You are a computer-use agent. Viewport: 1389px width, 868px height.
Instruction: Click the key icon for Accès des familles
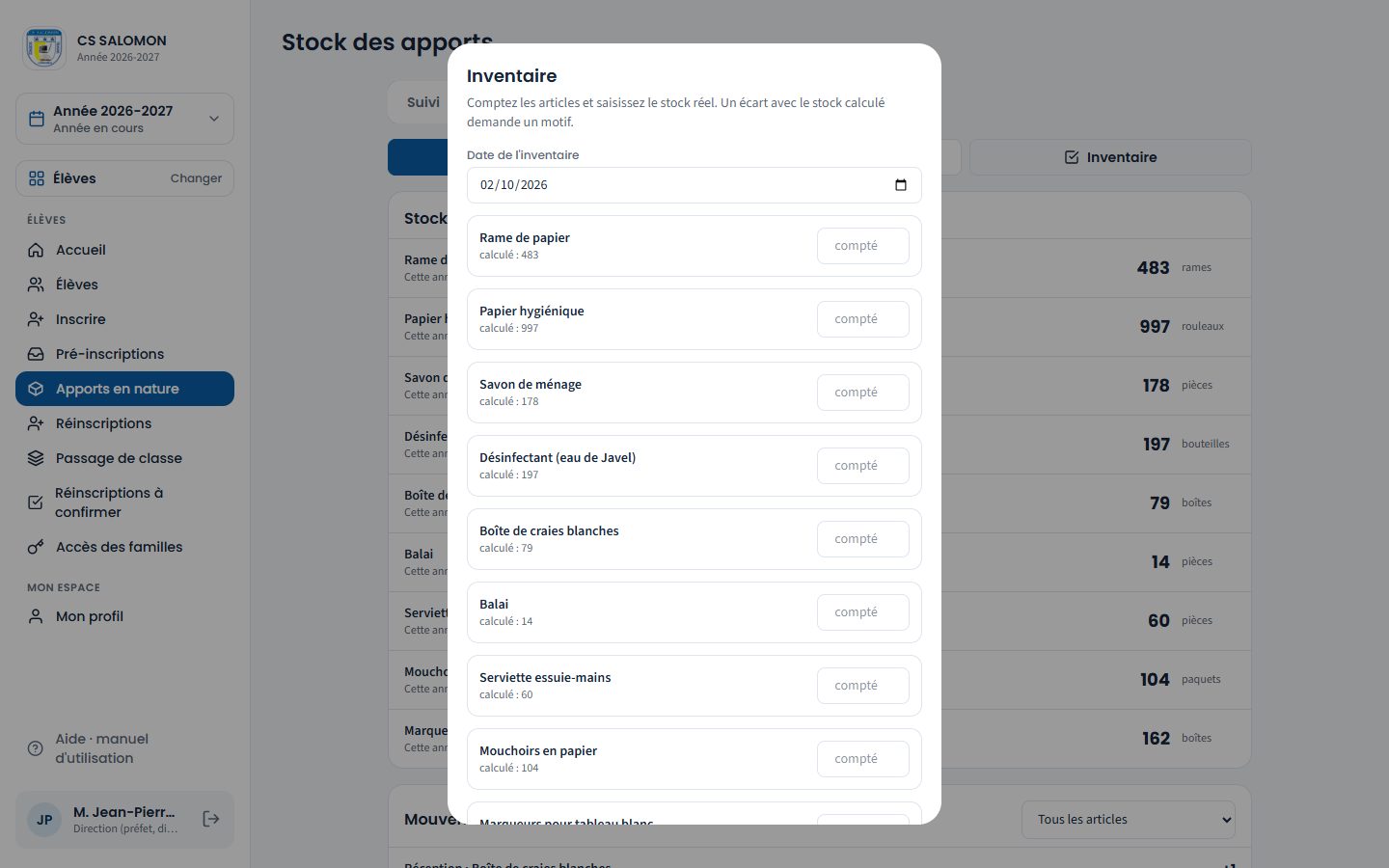pos(36,547)
